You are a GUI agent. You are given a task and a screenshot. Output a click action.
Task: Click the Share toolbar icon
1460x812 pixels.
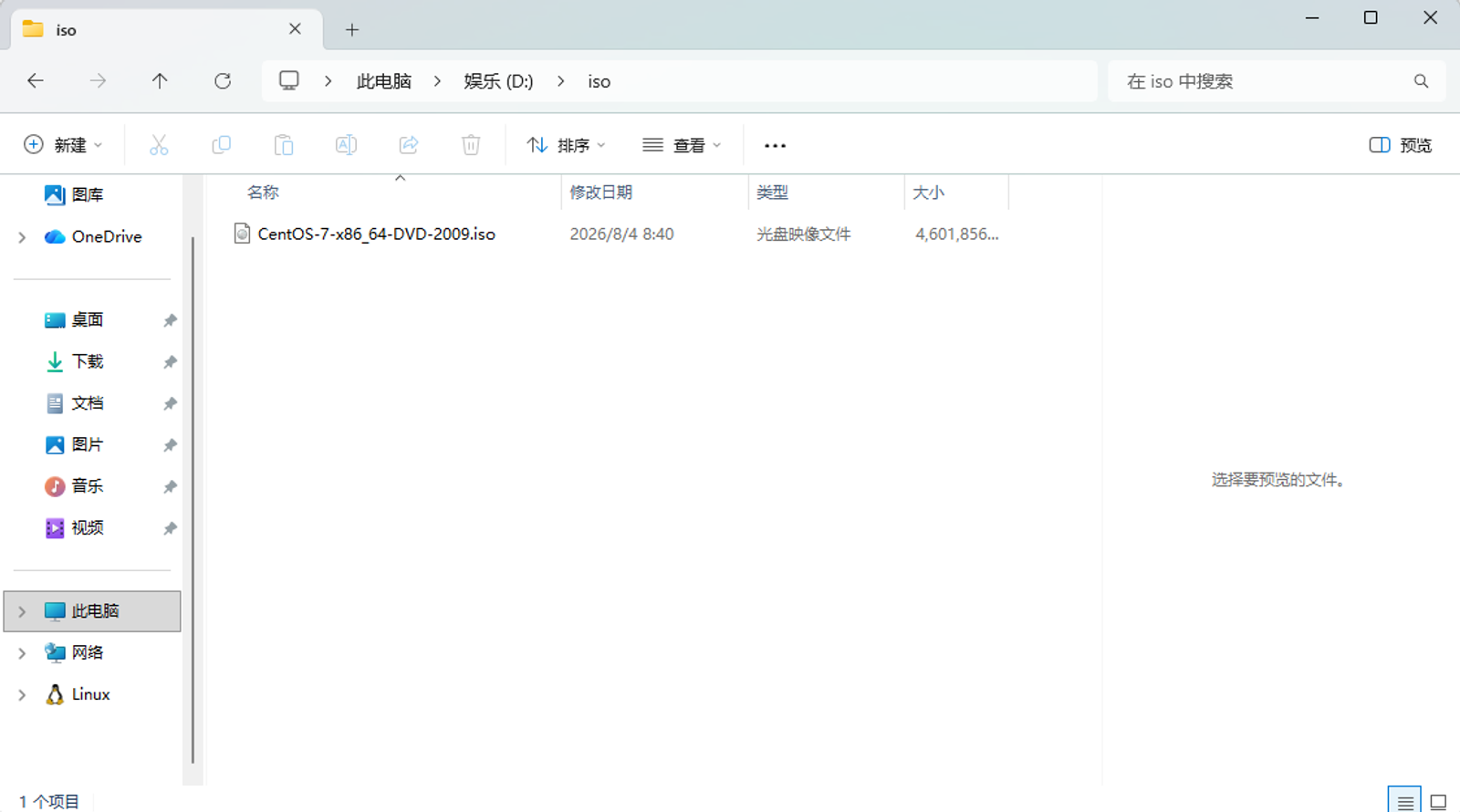(x=409, y=145)
